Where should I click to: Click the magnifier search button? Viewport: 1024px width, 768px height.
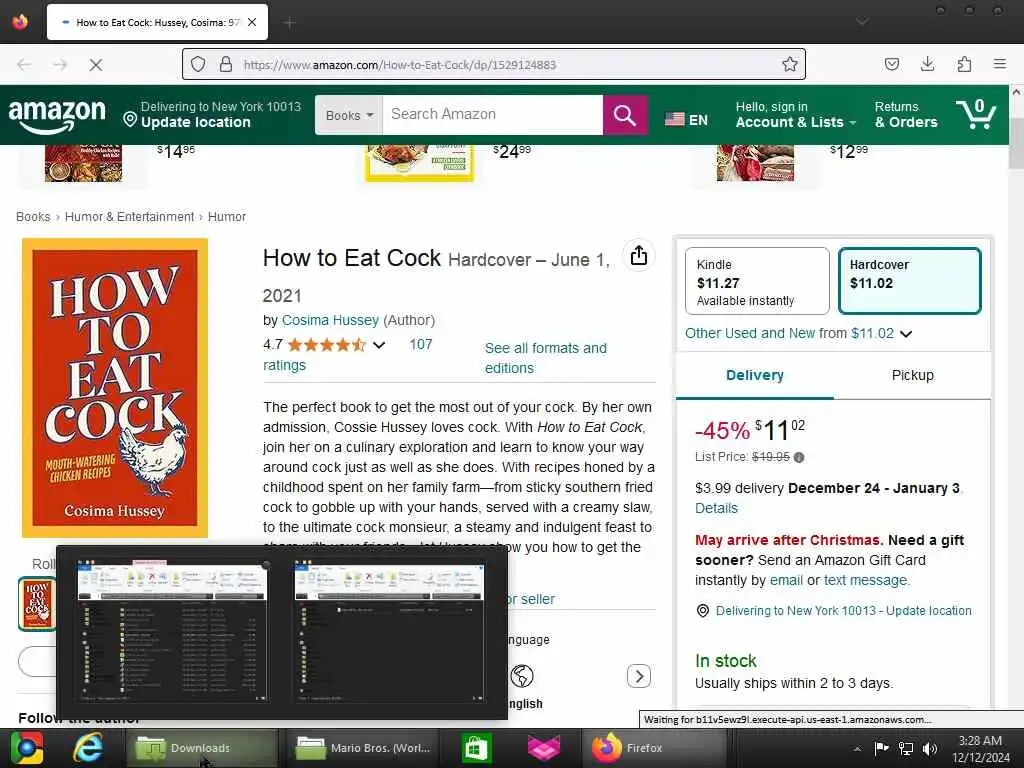625,115
